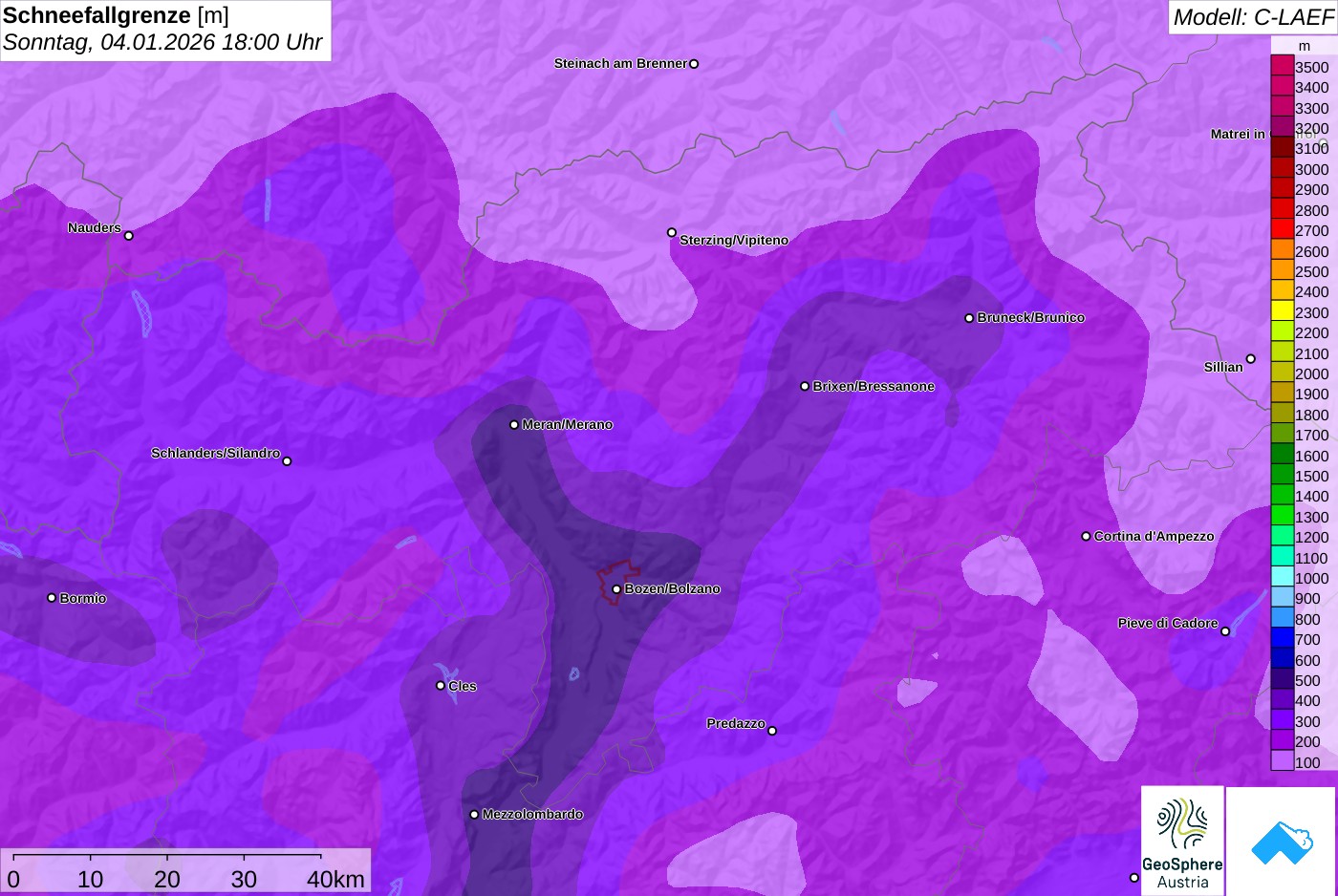Image resolution: width=1338 pixels, height=896 pixels.
Task: Select the Mezzolombardo marker dot
Action: pos(474,815)
